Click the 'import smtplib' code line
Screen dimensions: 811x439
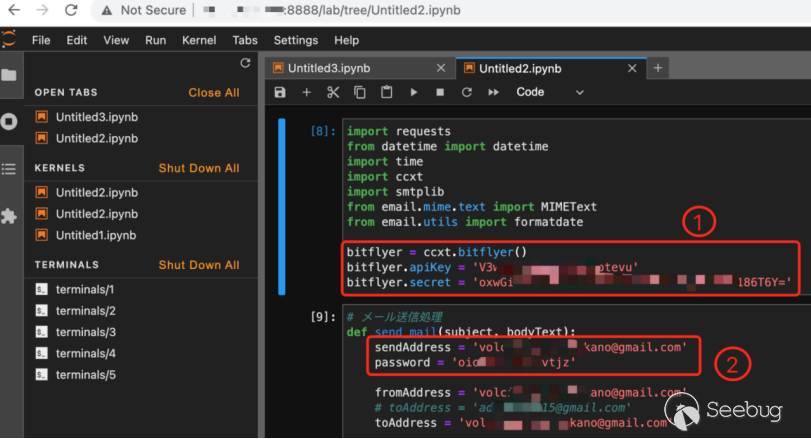[x=395, y=192]
